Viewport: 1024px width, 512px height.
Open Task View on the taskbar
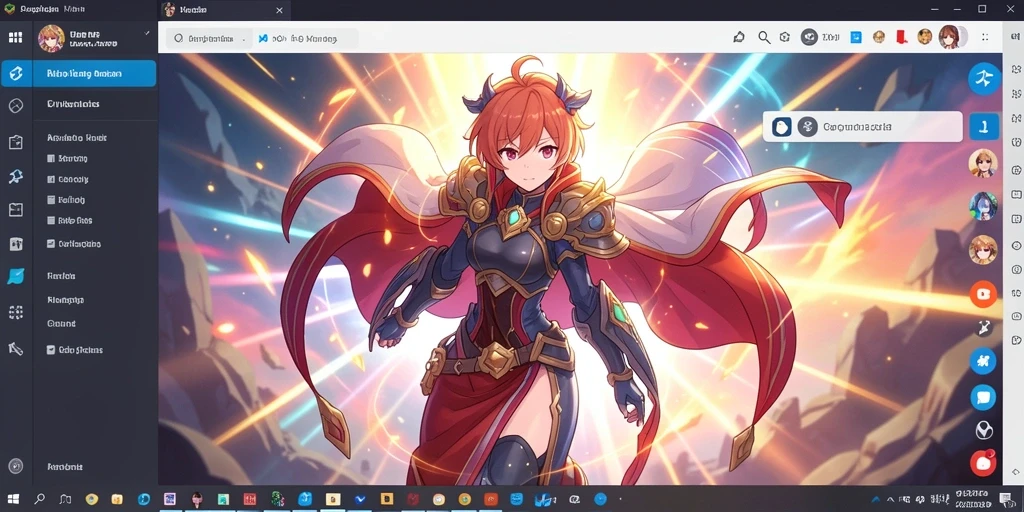tap(65, 499)
